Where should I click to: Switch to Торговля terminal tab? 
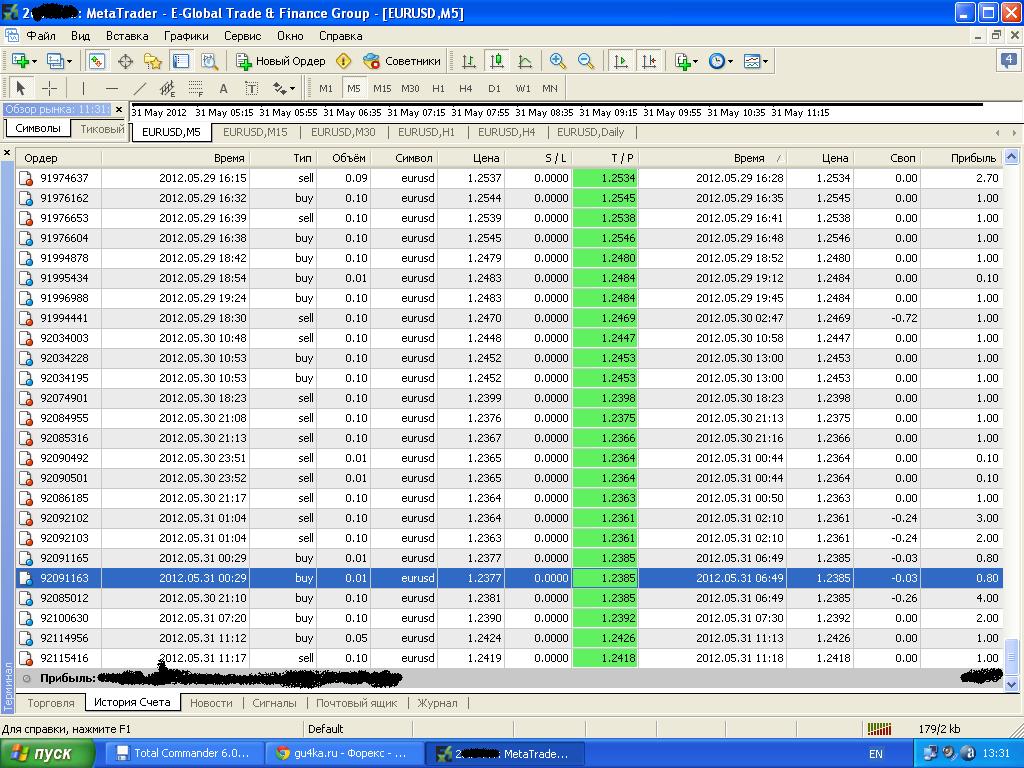click(51, 703)
